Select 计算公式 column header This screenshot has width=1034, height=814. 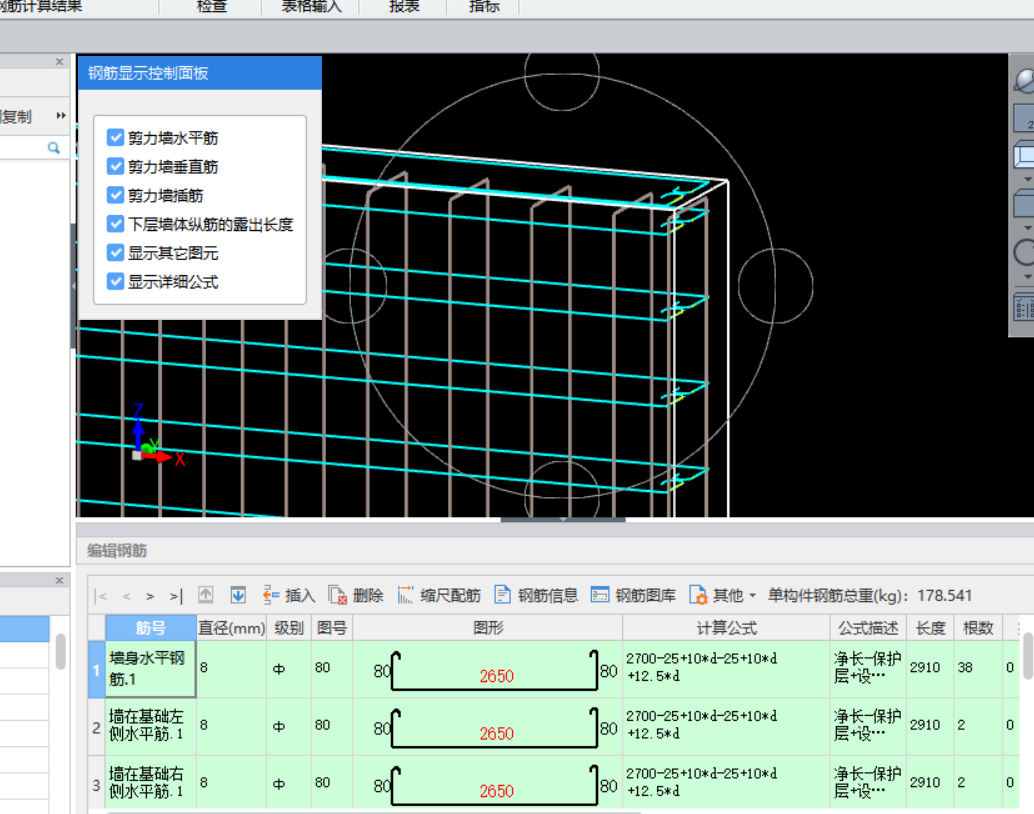click(726, 628)
